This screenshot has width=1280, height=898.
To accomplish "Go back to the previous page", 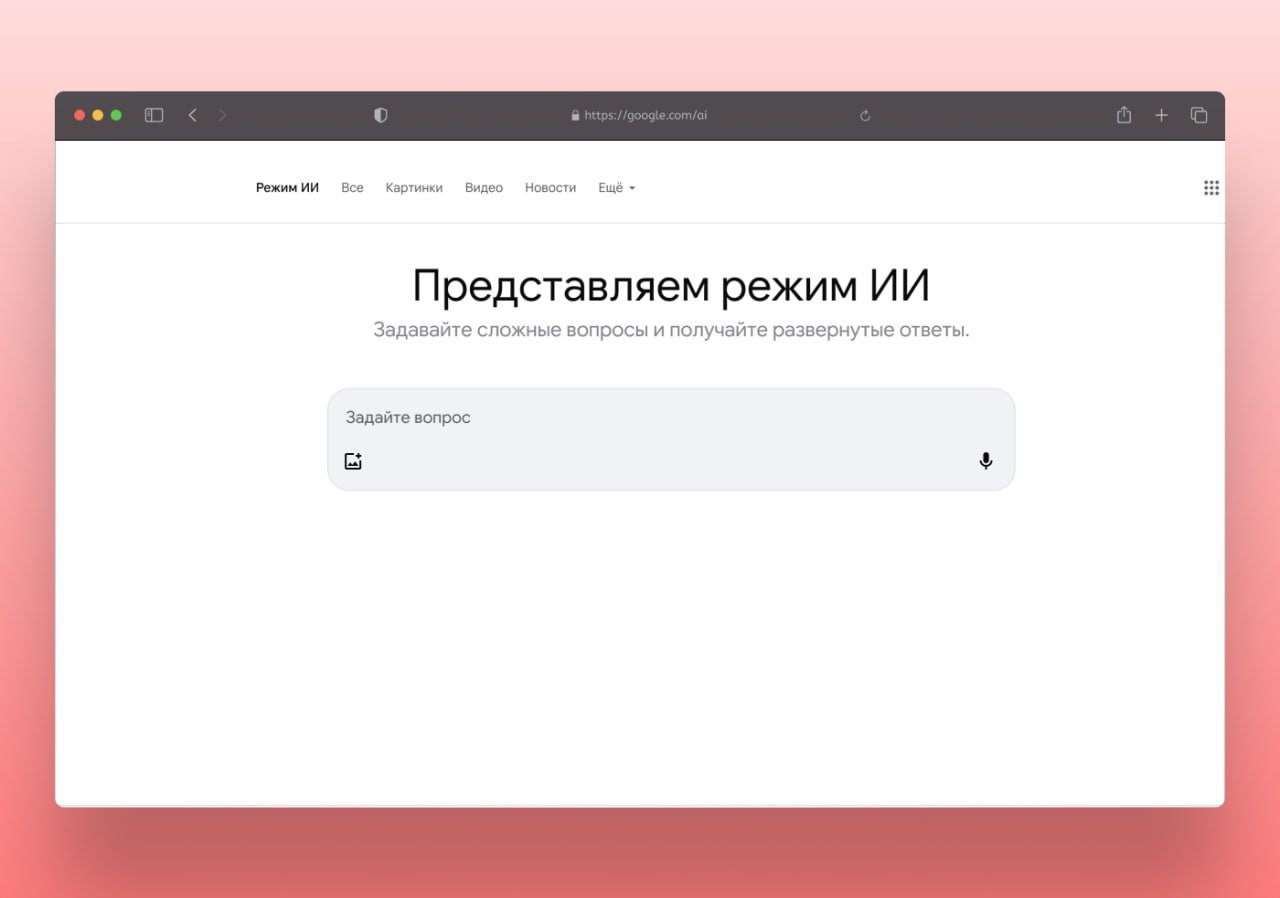I will pyautogui.click(x=193, y=116).
